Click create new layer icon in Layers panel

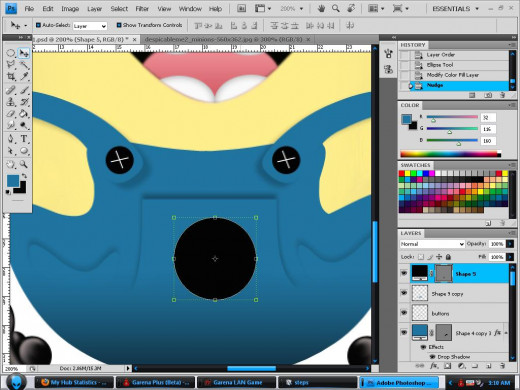[x=489, y=366]
